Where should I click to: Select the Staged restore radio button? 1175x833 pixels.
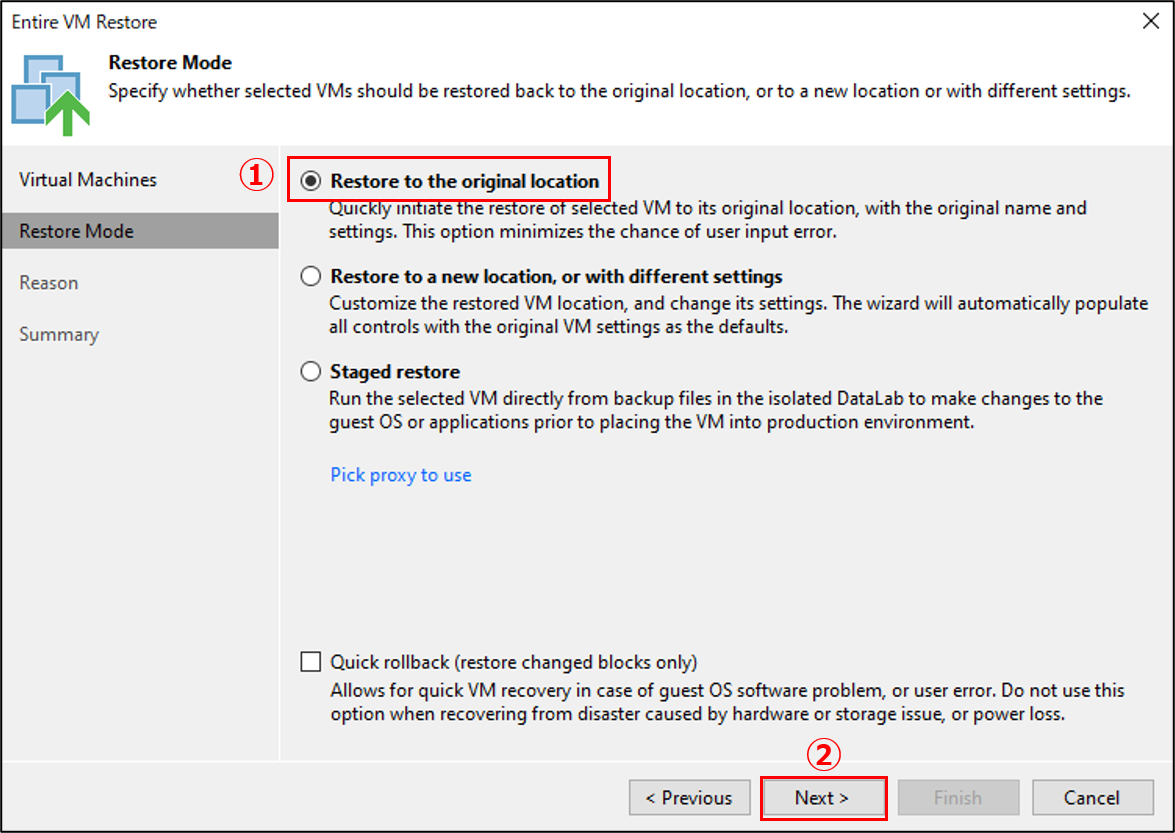click(311, 372)
